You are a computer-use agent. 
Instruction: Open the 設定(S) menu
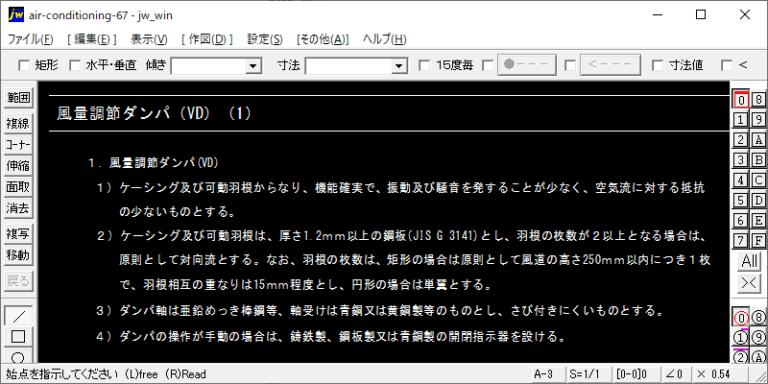pyautogui.click(x=264, y=40)
